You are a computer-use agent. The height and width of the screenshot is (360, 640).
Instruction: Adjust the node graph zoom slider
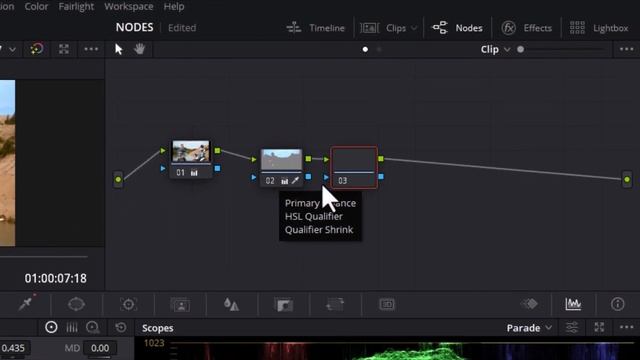pyautogui.click(x=563, y=49)
